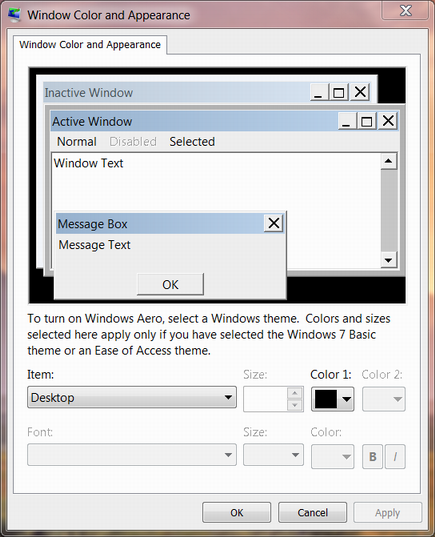
Task: Click the Cancel button
Action: click(x=312, y=512)
